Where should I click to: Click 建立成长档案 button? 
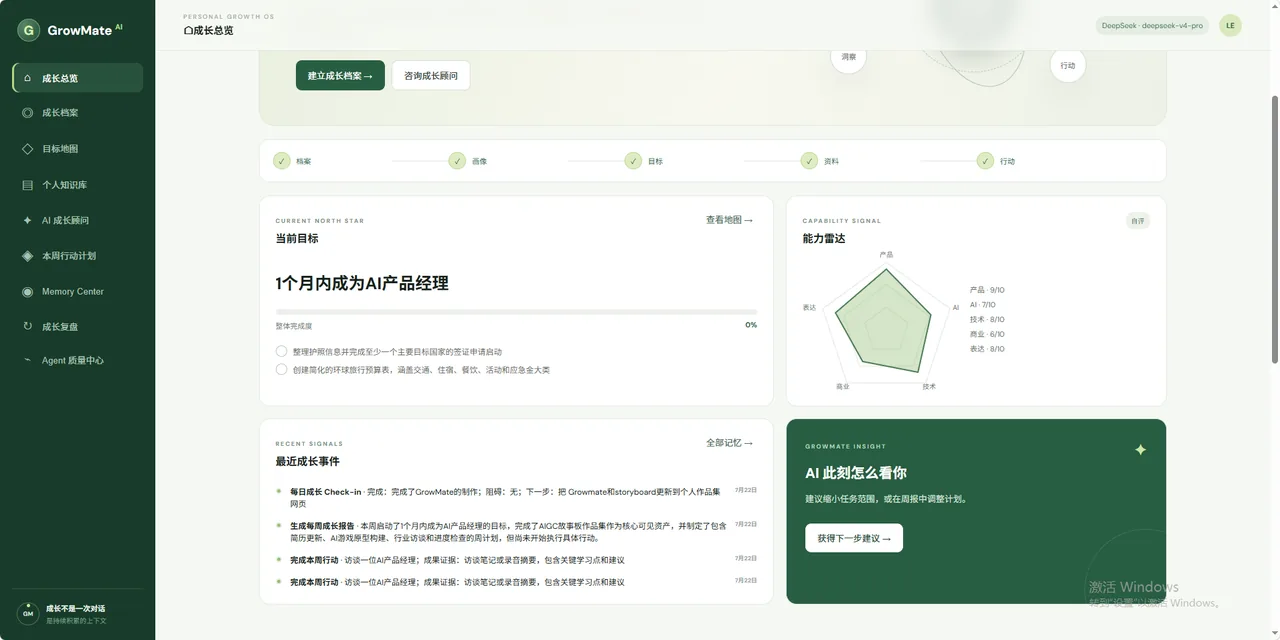(x=340, y=75)
